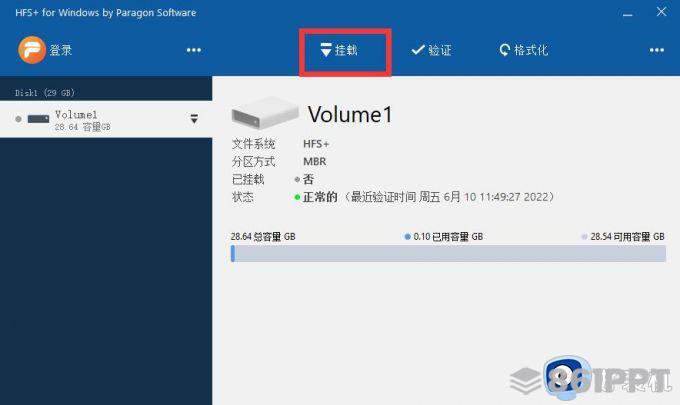Select the Disk1 (29 GB) header
The height and width of the screenshot is (405, 680).
[45, 93]
